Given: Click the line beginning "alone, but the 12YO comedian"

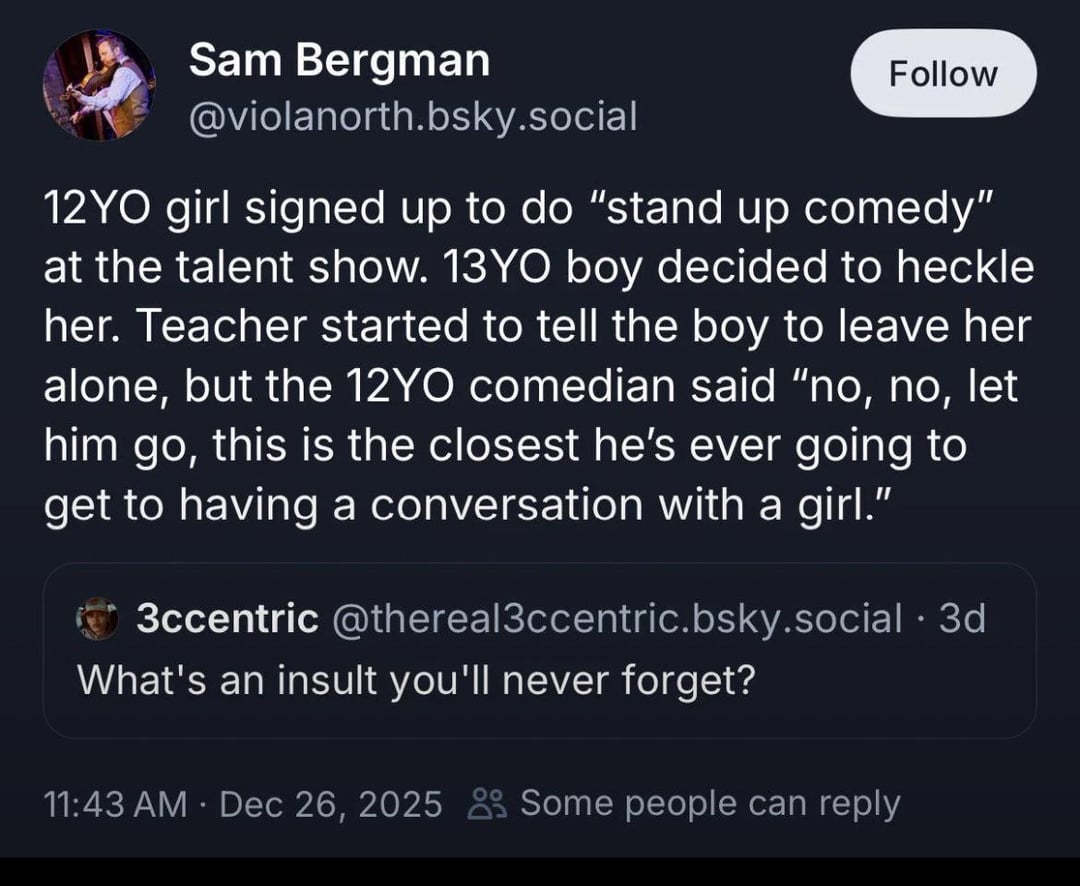Looking at the screenshot, I should (530, 387).
